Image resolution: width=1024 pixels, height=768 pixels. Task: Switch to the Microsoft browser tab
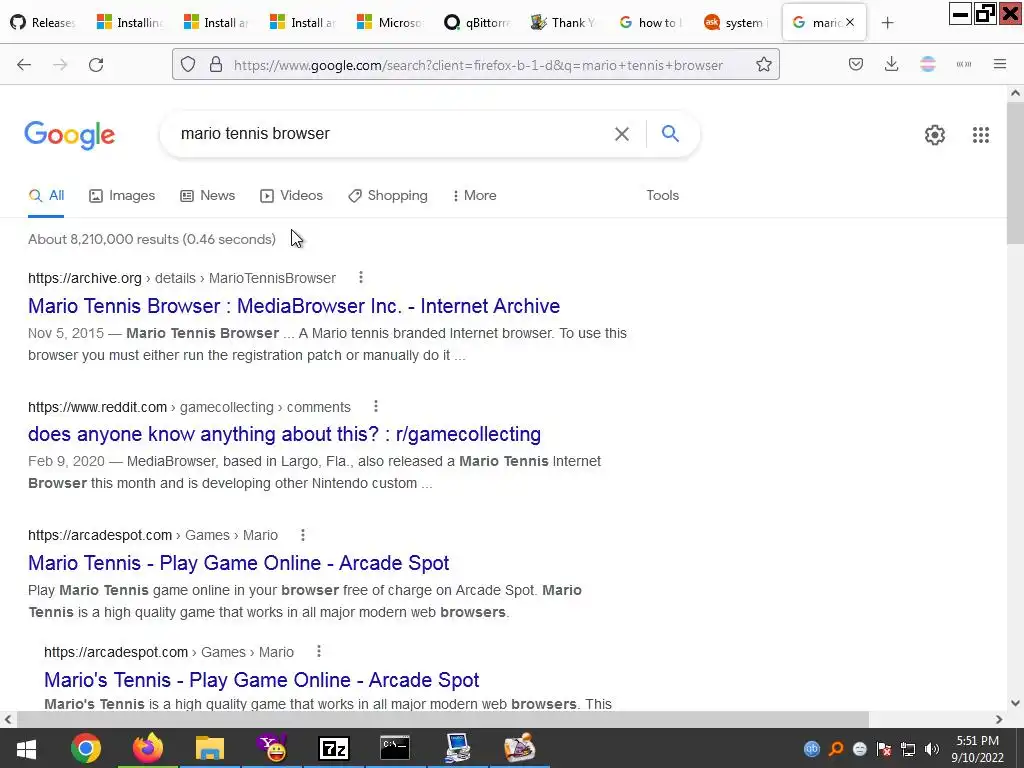391,23
